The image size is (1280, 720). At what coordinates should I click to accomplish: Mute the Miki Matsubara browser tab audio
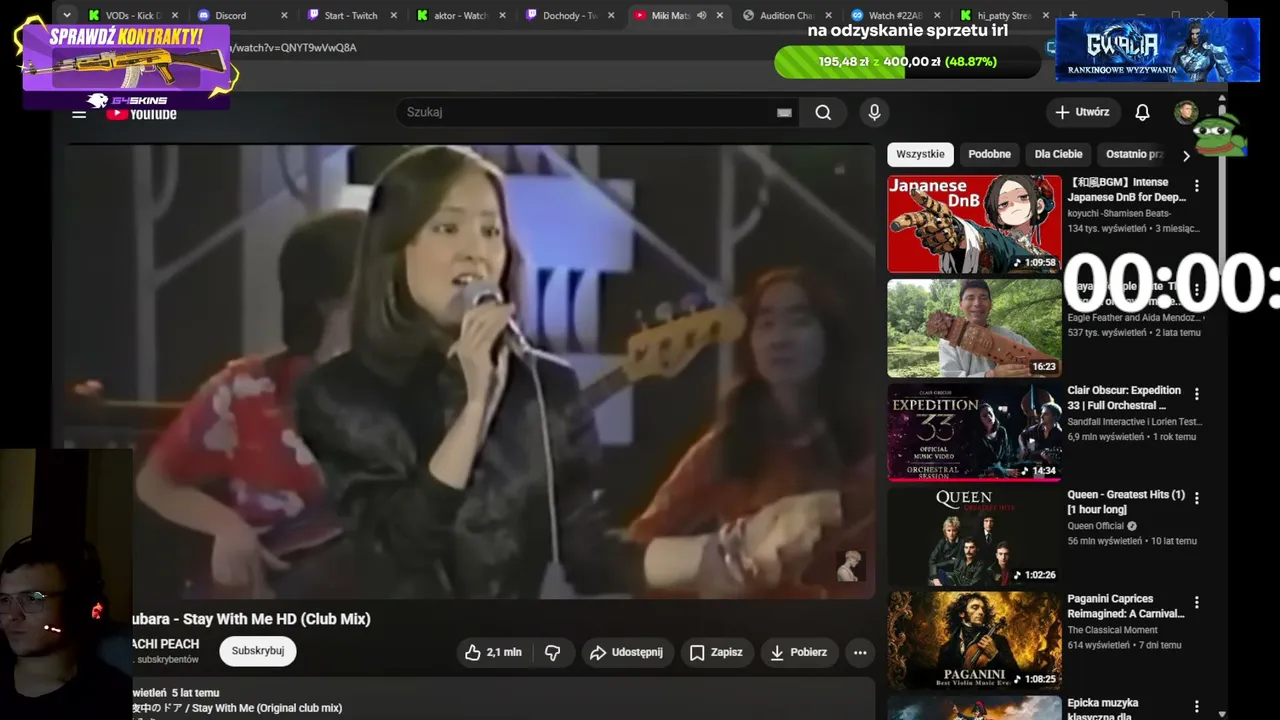701,15
